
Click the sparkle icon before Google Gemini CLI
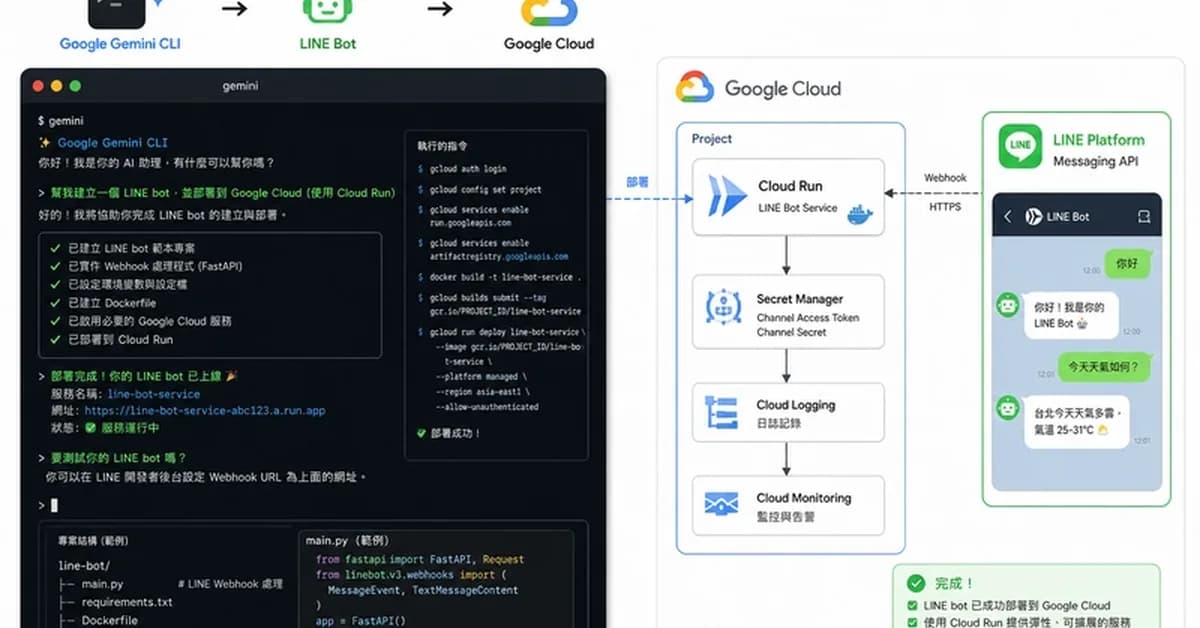pyautogui.click(x=44, y=143)
